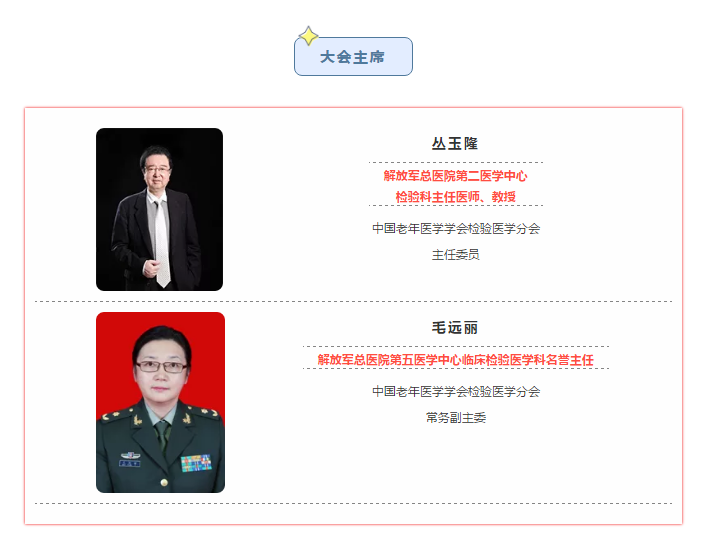
Task: Click the yellow star icon above the badge
Action: [309, 36]
